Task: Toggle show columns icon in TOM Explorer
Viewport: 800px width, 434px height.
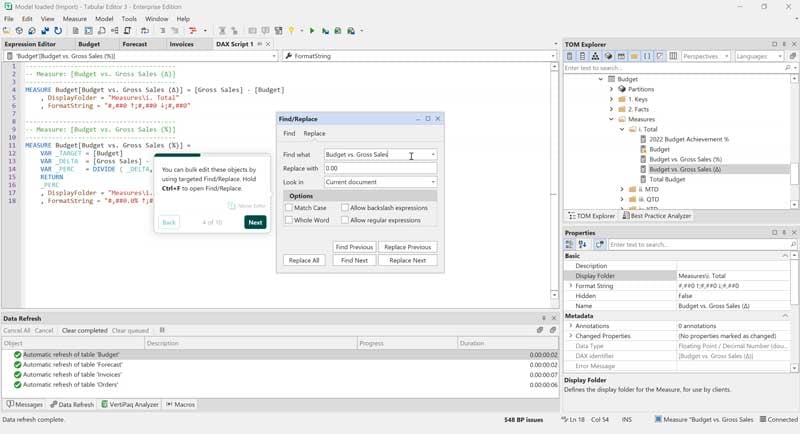Action: [582, 56]
